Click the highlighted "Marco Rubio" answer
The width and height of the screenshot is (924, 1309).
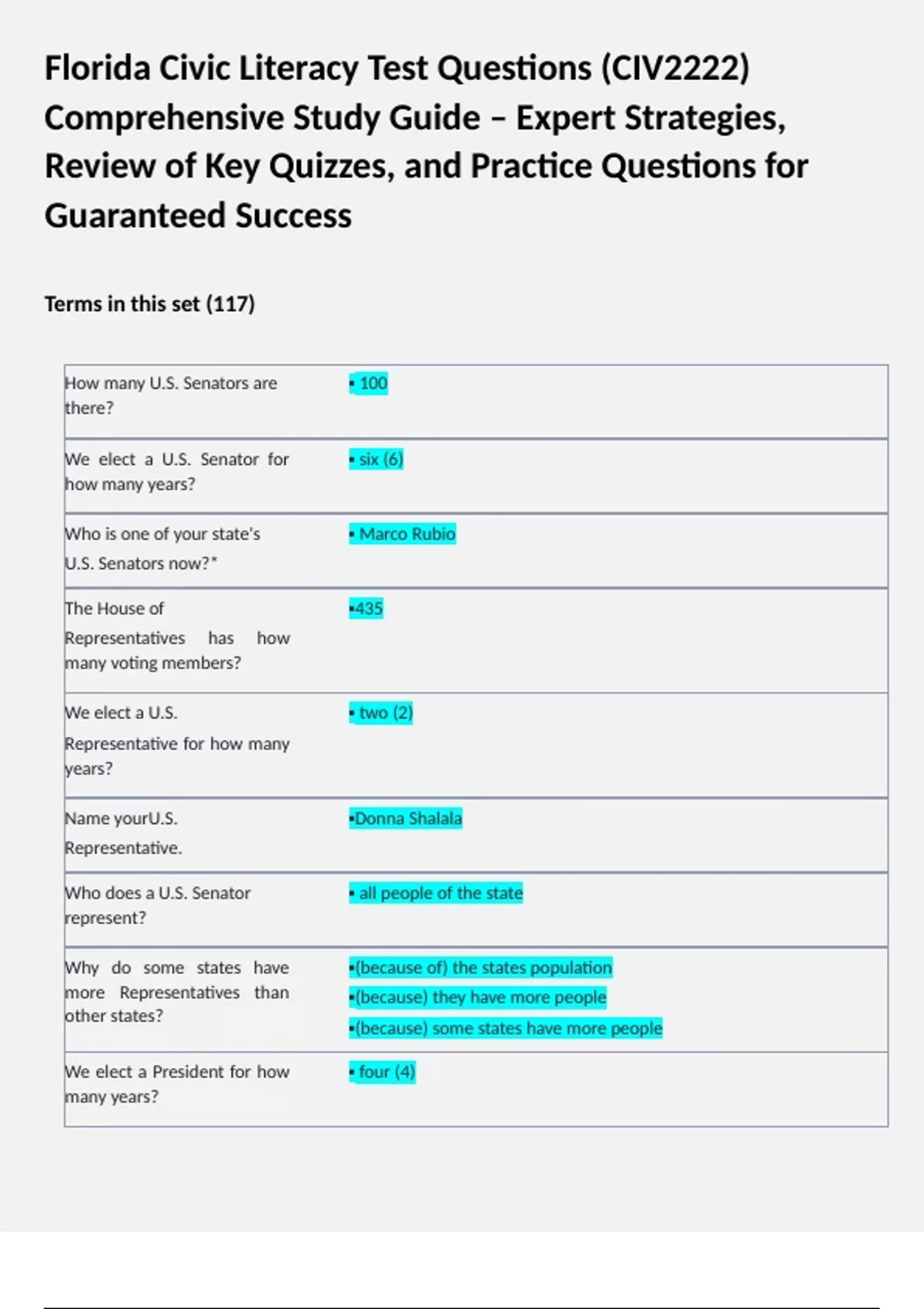click(x=403, y=534)
